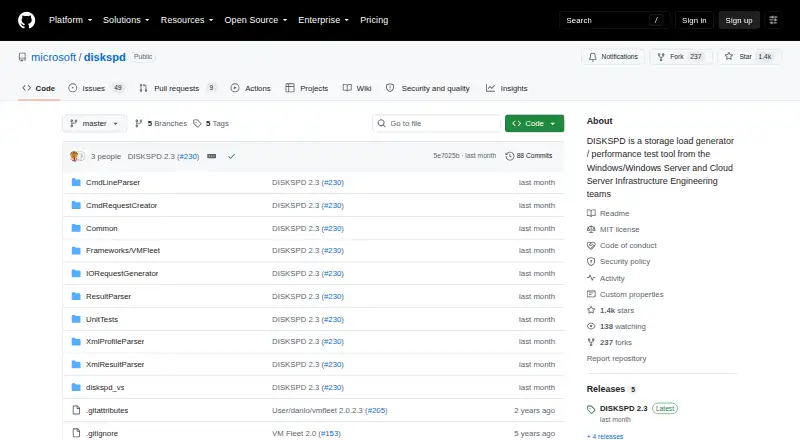Open the XmlResultParser folder

115,364
